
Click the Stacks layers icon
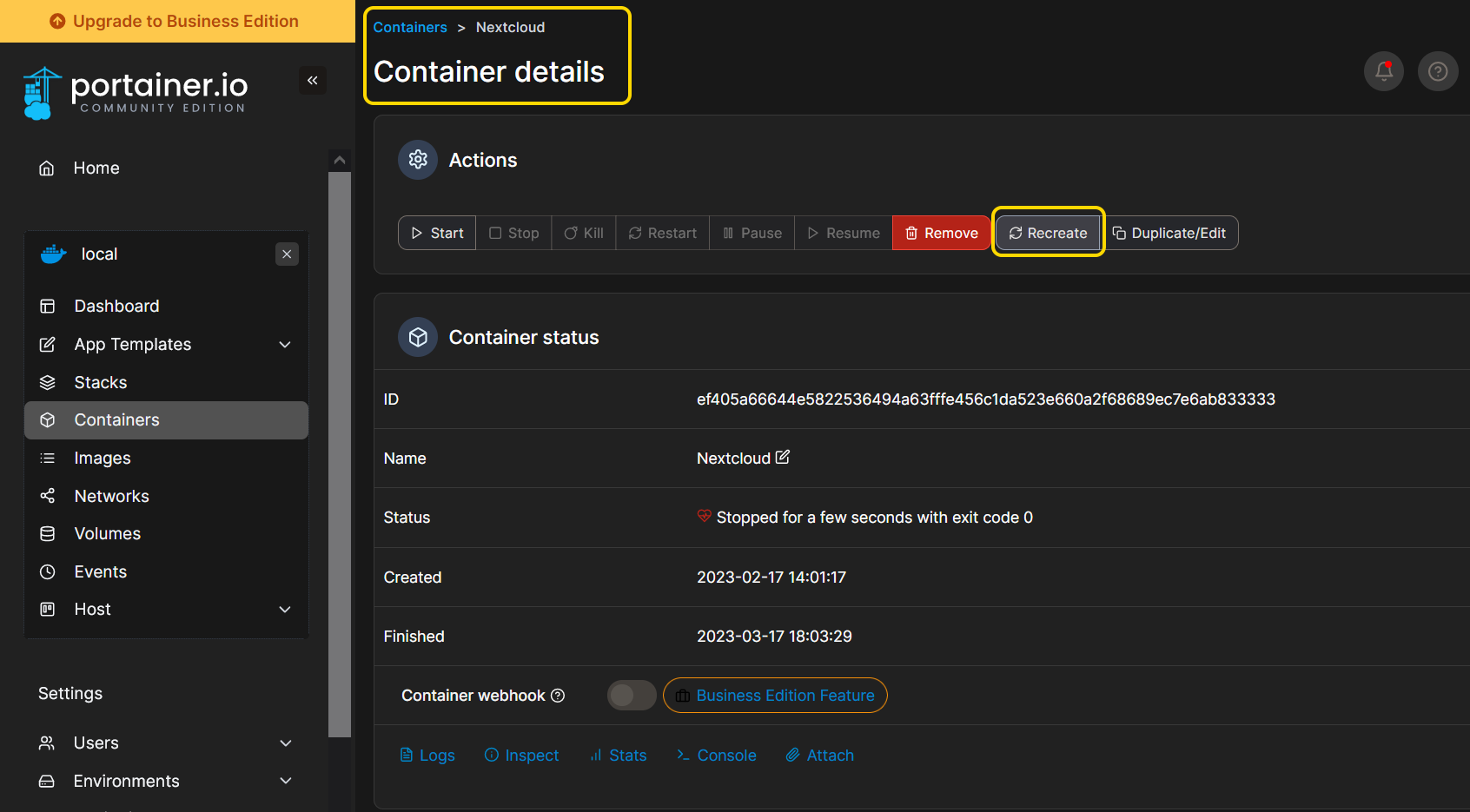pos(48,383)
